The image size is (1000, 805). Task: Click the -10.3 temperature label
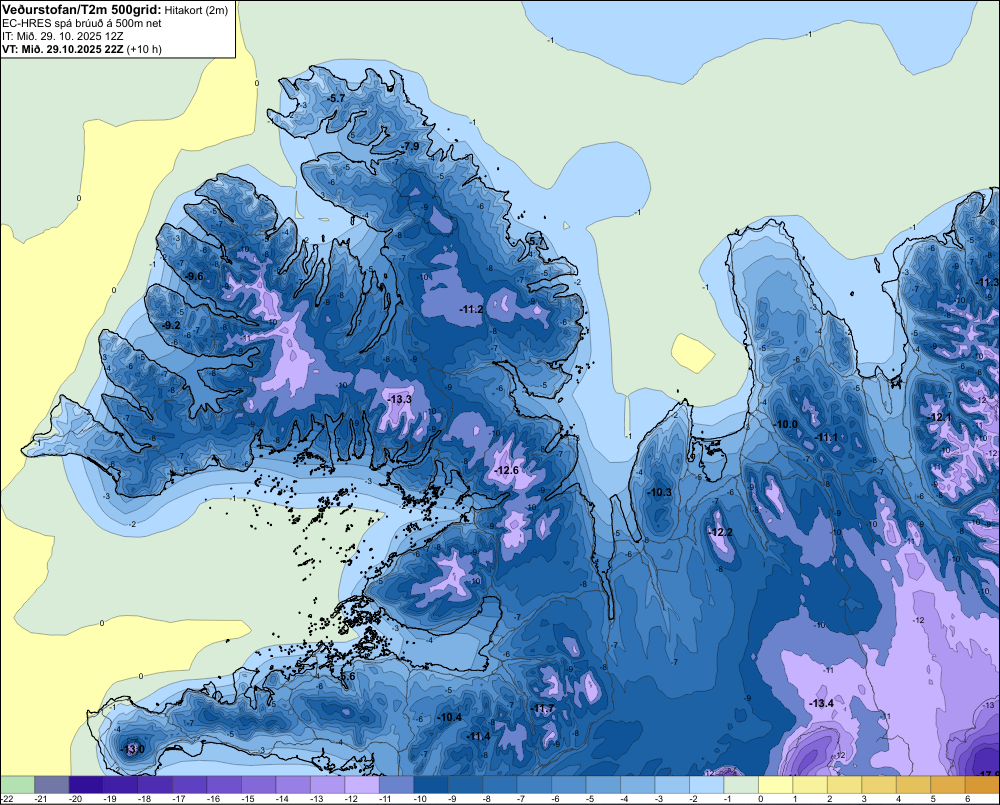[659, 492]
